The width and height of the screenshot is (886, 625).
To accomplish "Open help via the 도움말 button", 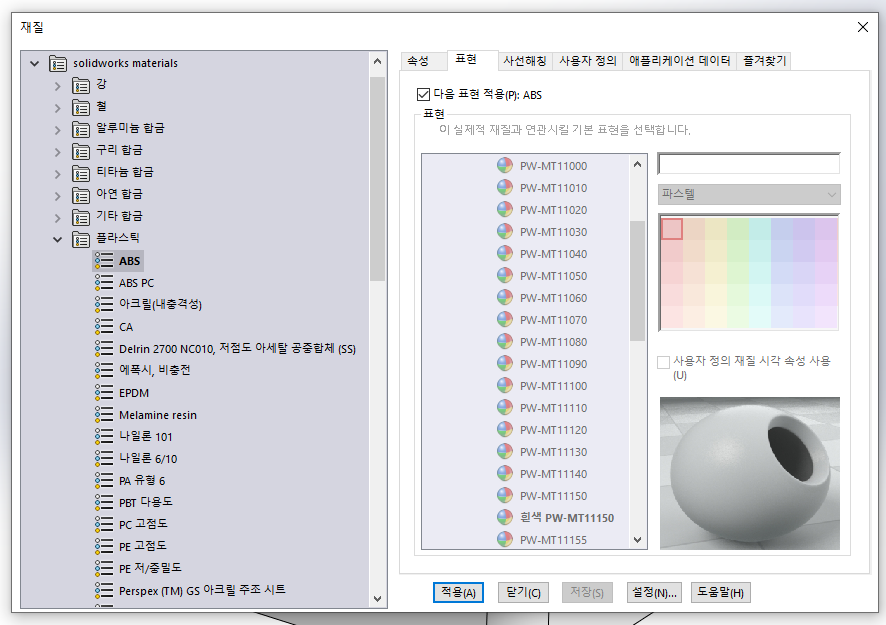I will pyautogui.click(x=720, y=592).
